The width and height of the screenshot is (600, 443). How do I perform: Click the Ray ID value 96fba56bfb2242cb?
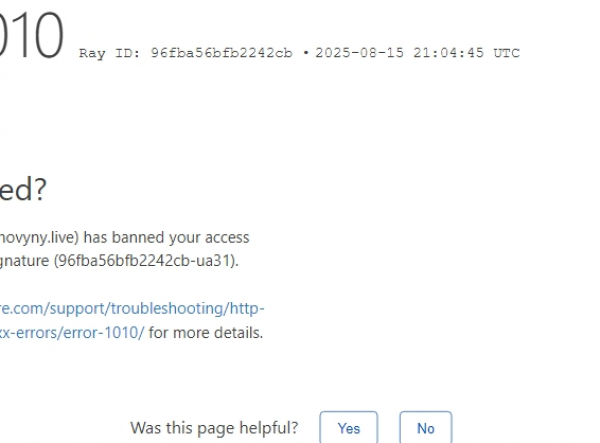tap(222, 53)
